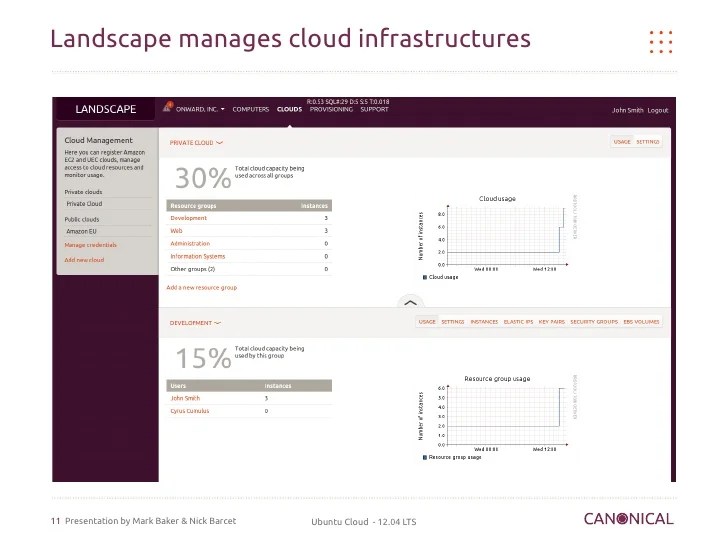728x546 pixels.
Task: Select the CLOUDS menu item
Action: coord(289,110)
